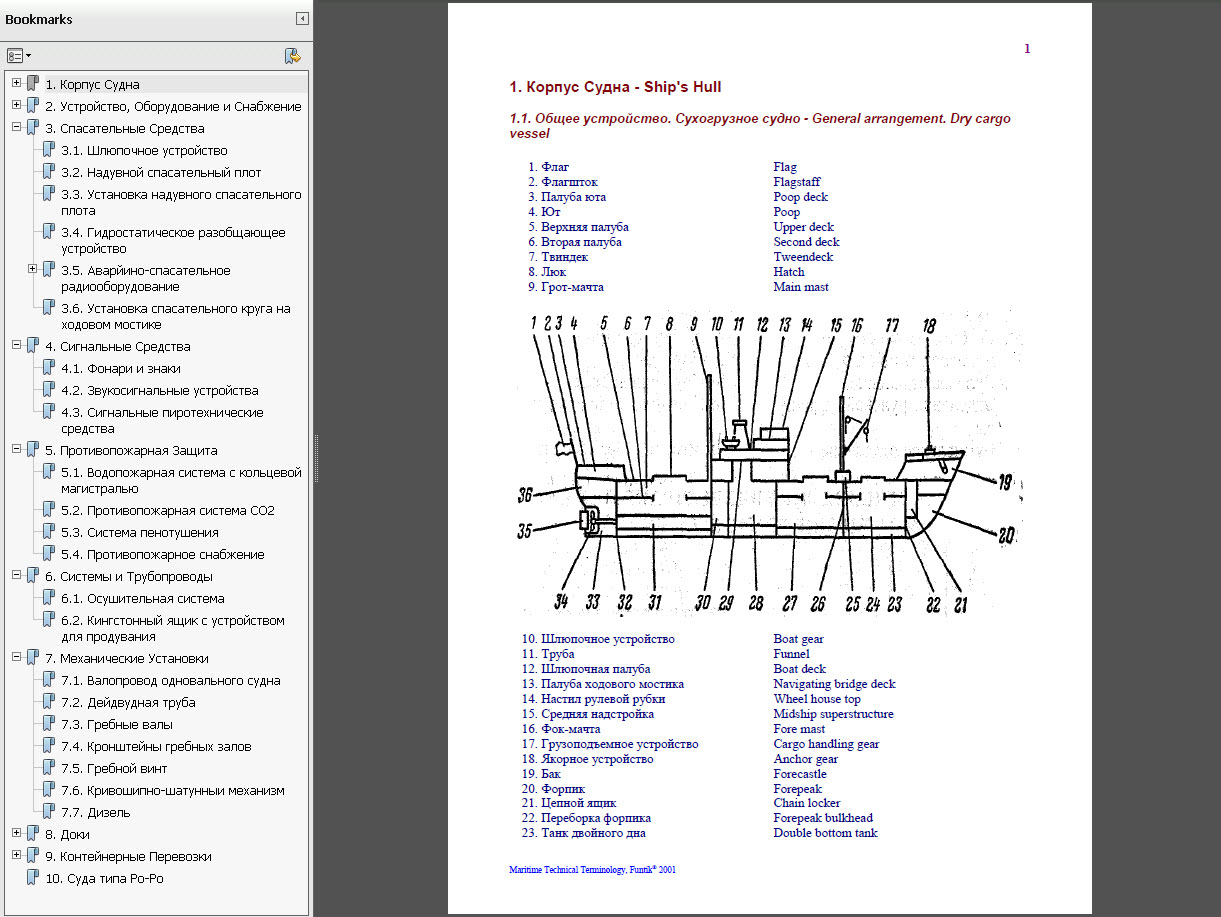Expand the '1. Корпус Судна' bookmark
The image size is (1221, 917).
tap(17, 84)
